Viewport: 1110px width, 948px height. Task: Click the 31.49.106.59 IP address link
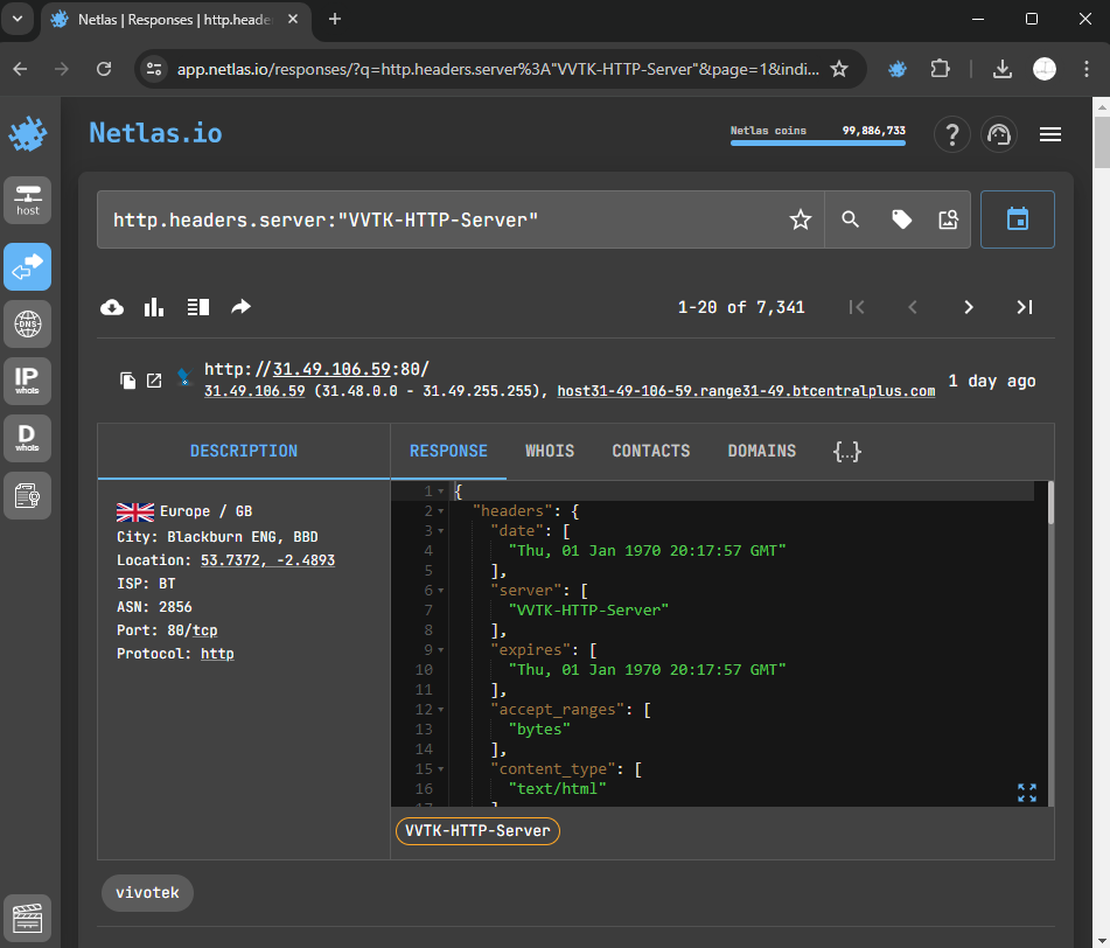pyautogui.click(x=254, y=391)
